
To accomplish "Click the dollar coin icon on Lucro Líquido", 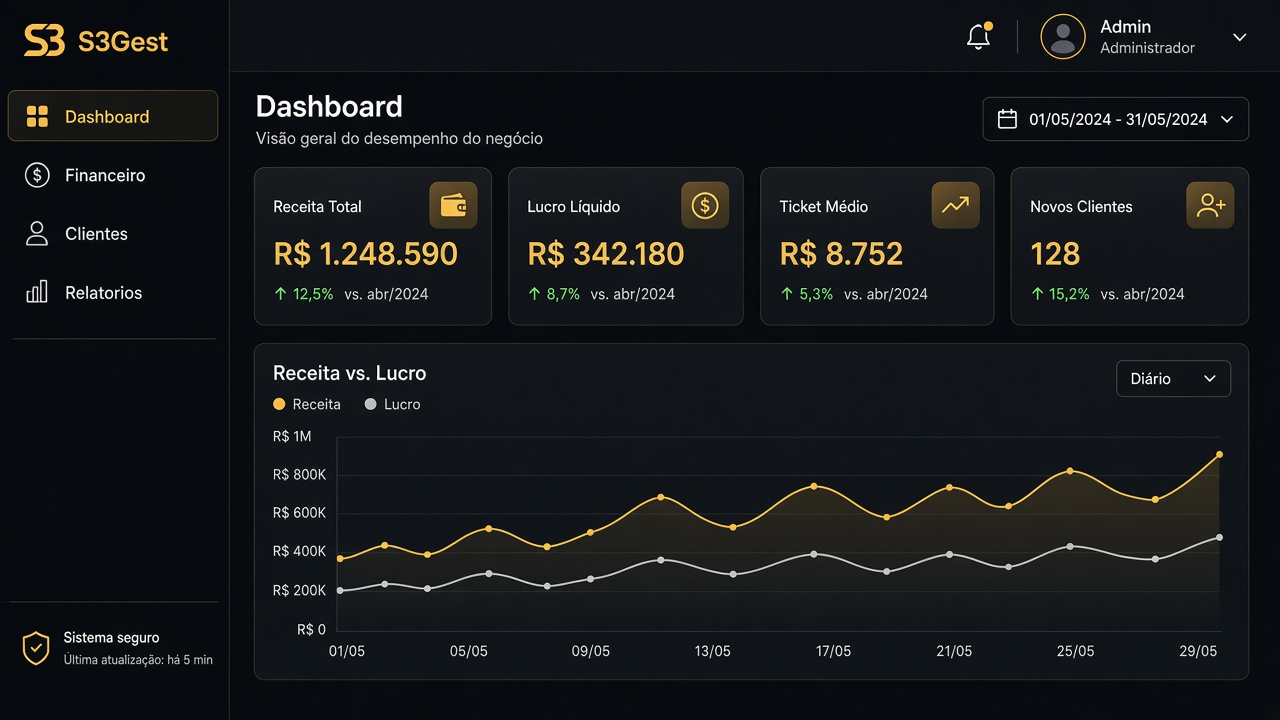I will click(x=705, y=205).
